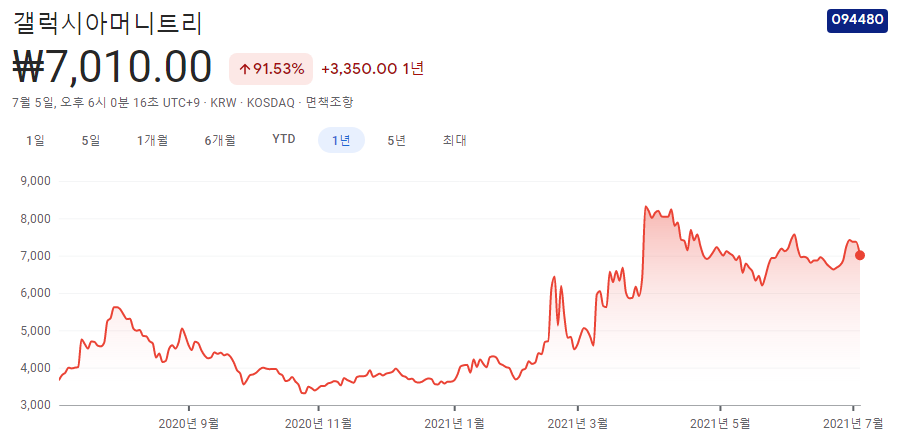
Task: Click the 5,000 y-axis label
Action: point(36,331)
